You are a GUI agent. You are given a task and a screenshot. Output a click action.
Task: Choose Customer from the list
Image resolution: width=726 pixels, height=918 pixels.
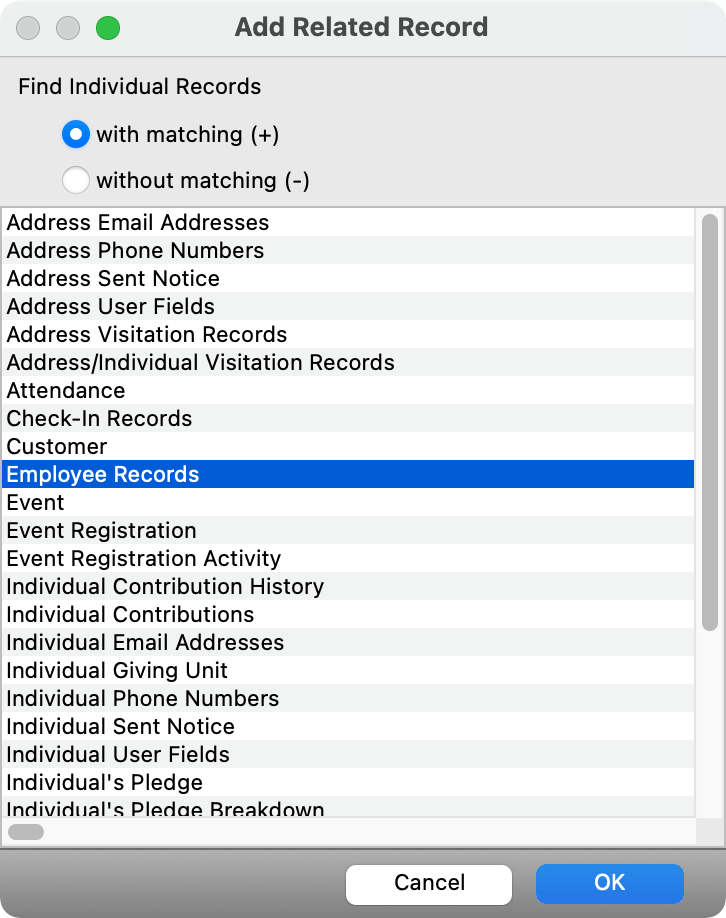[57, 446]
